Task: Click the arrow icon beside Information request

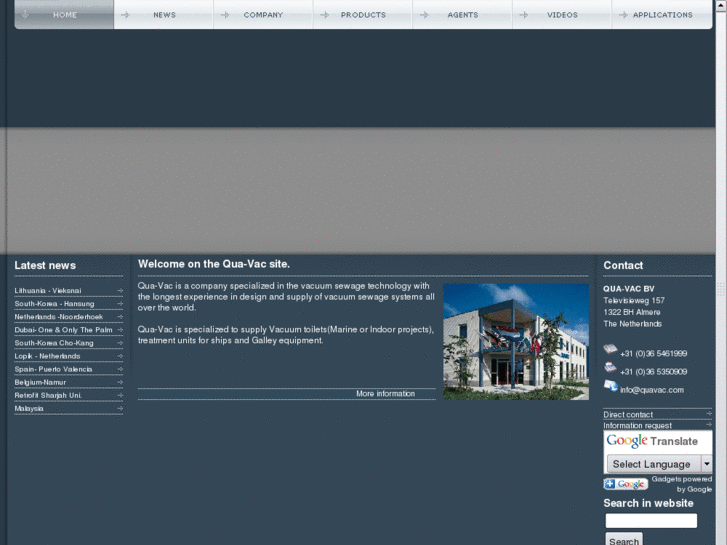Action: [x=709, y=424]
